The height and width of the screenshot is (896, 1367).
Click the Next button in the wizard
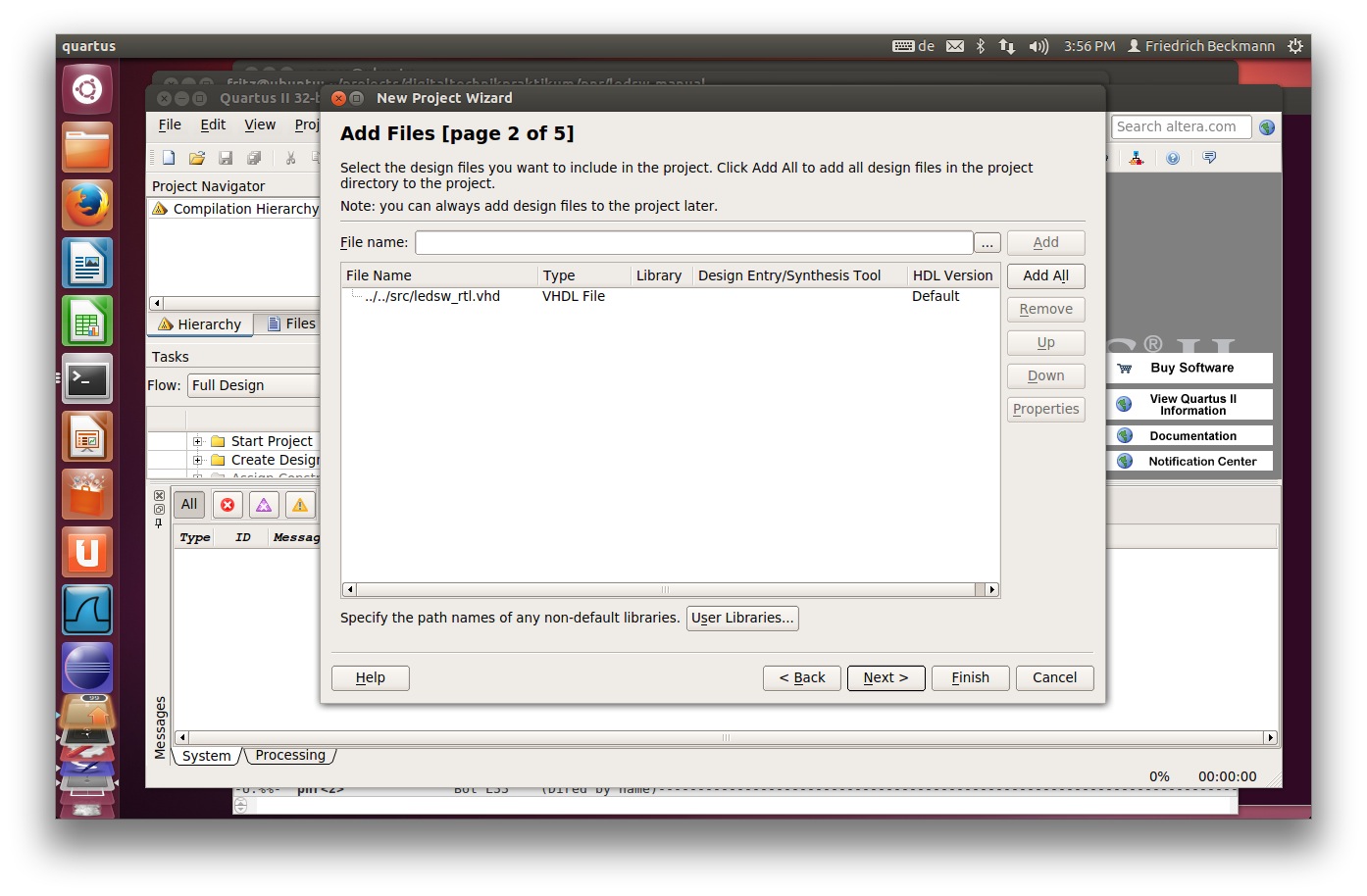[886, 677]
